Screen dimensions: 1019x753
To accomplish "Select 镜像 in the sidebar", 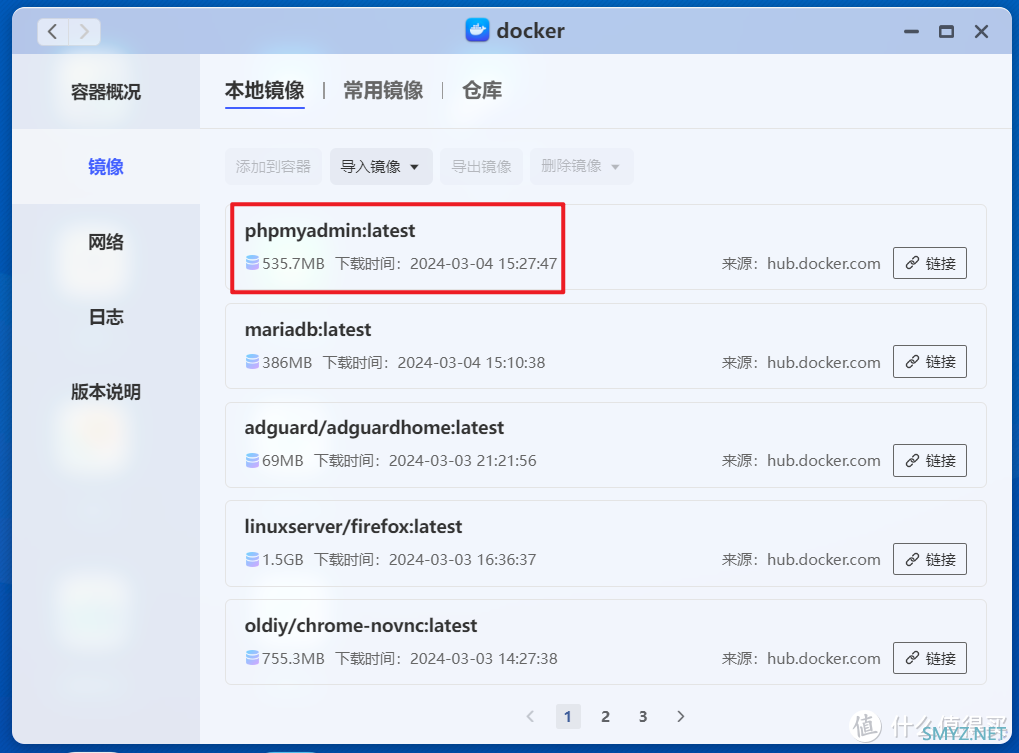I will (106, 167).
